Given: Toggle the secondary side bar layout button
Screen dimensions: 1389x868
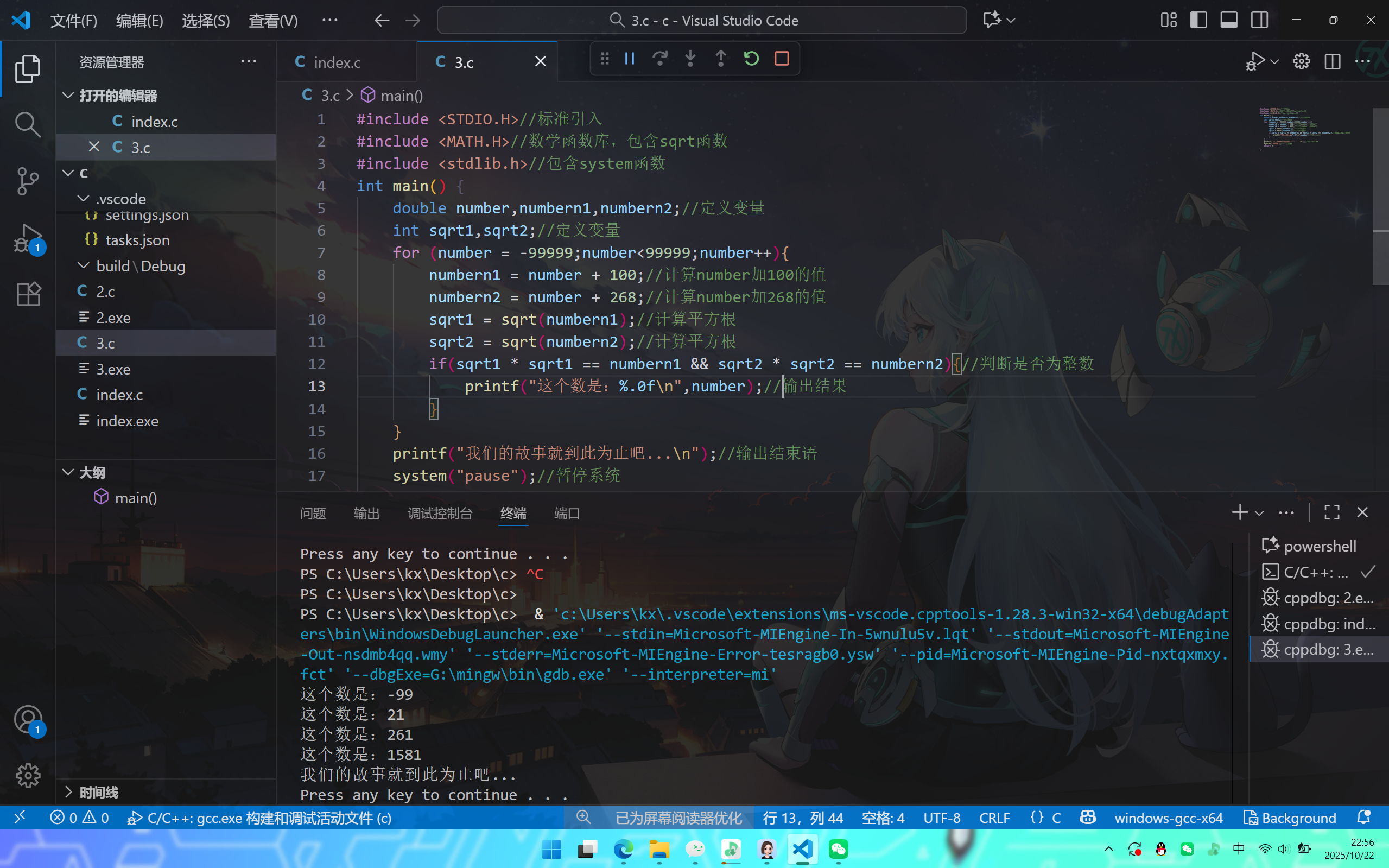Looking at the screenshot, I should pos(1259,21).
